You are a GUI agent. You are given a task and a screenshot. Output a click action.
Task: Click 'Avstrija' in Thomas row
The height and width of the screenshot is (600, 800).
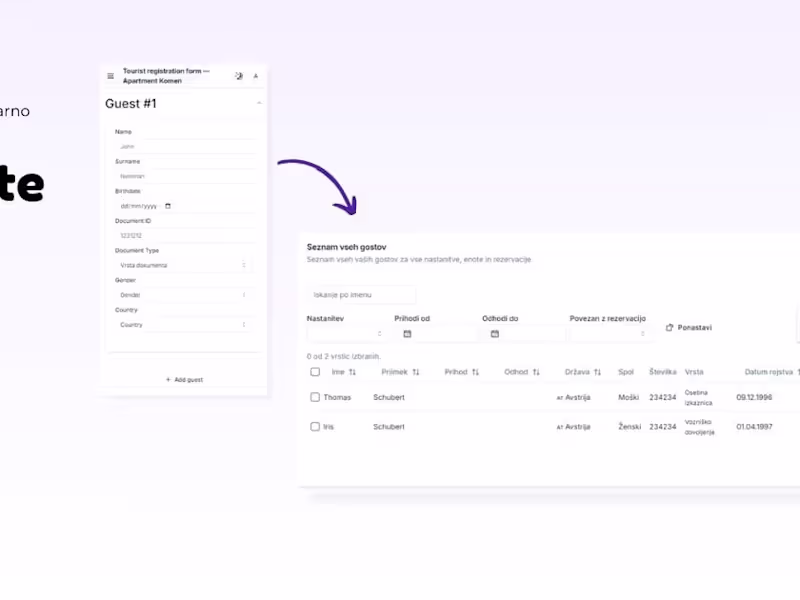click(578, 397)
